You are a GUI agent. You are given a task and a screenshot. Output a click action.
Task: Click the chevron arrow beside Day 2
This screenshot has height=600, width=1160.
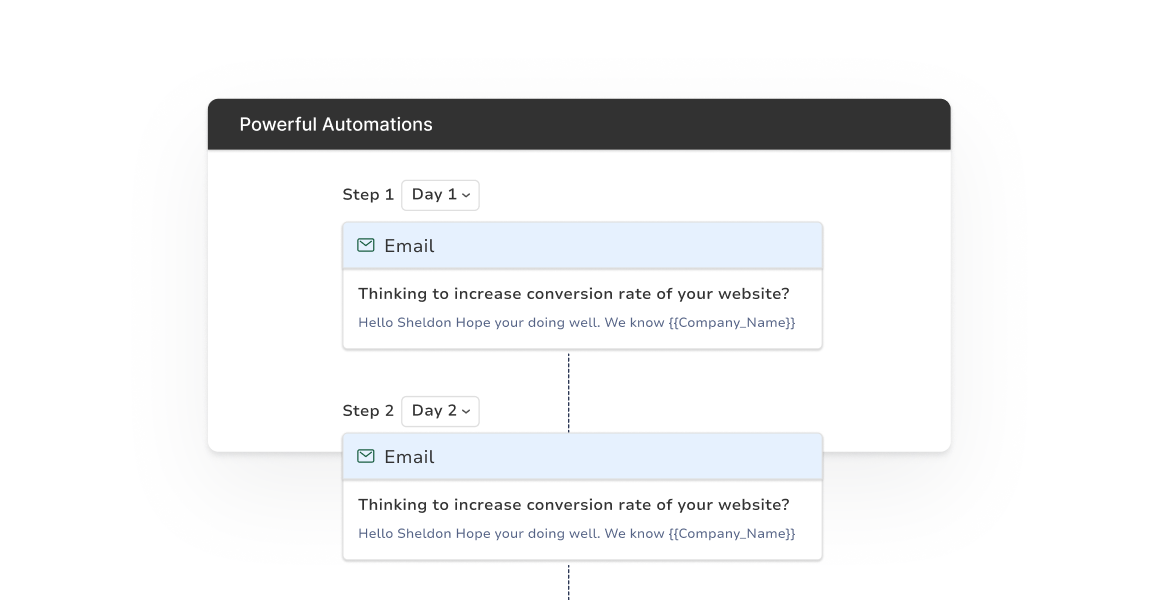coord(465,412)
